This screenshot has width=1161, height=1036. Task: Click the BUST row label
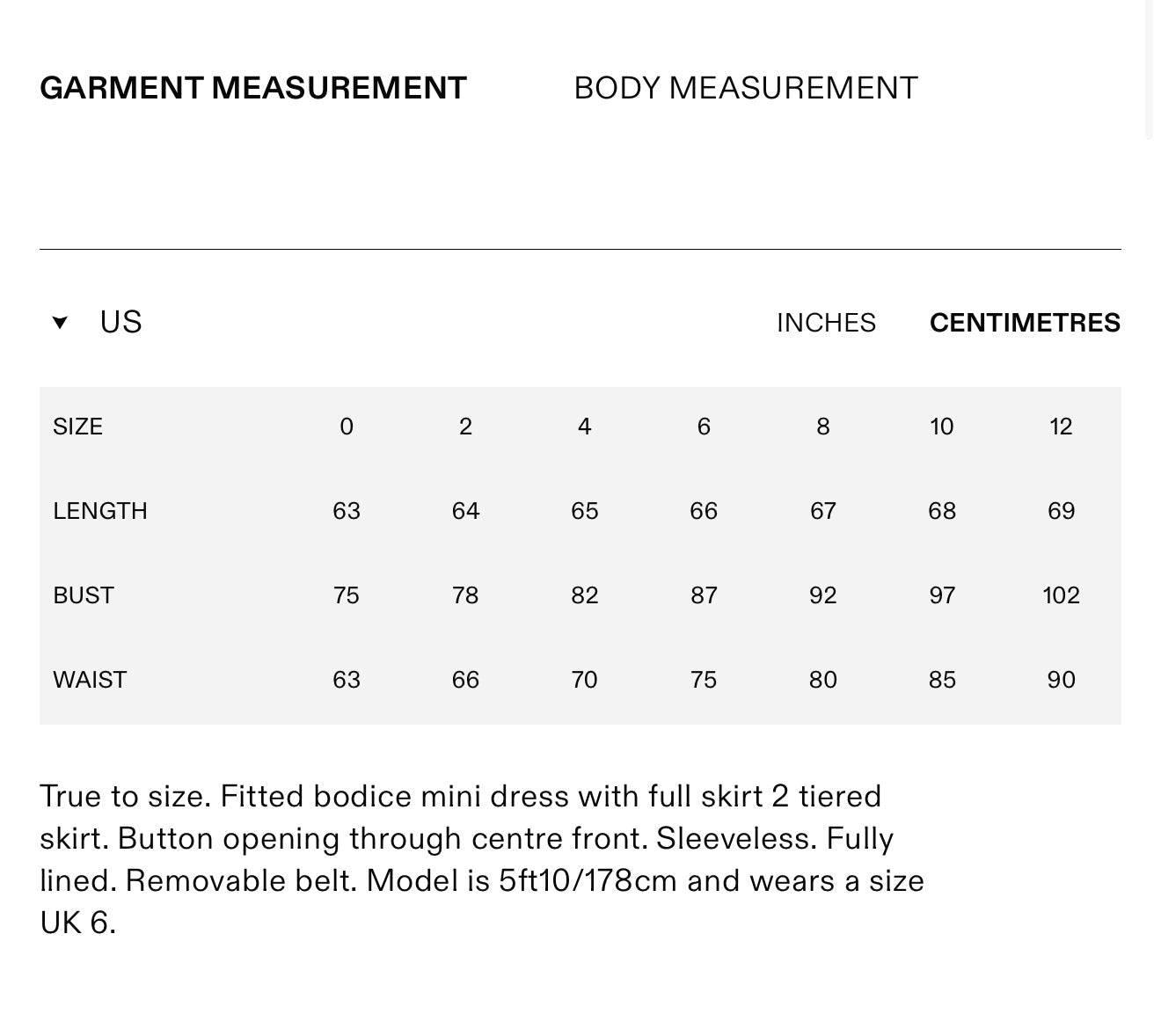pyautogui.click(x=84, y=595)
